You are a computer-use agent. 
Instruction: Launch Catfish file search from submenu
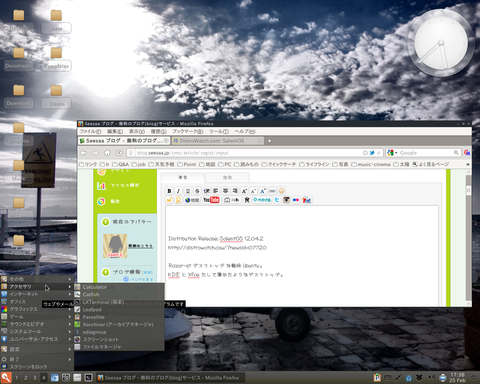click(x=119, y=295)
